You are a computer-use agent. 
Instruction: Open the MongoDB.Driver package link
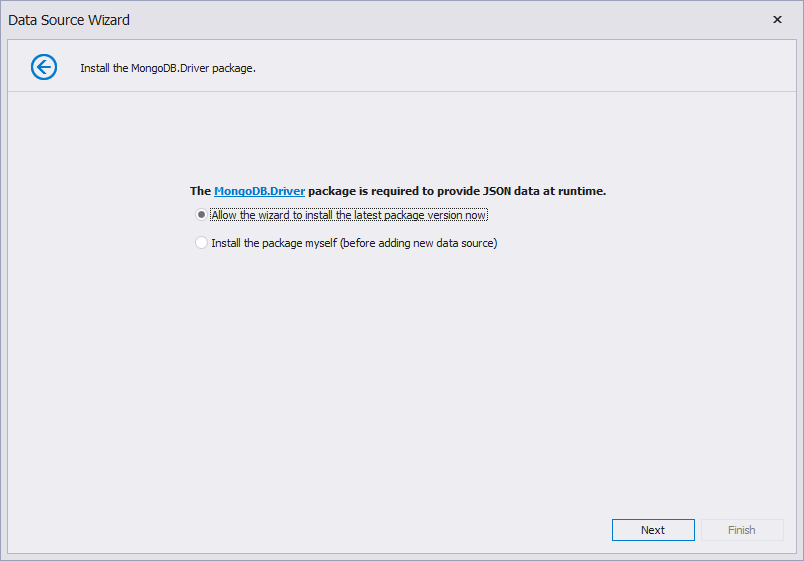pyautogui.click(x=259, y=191)
